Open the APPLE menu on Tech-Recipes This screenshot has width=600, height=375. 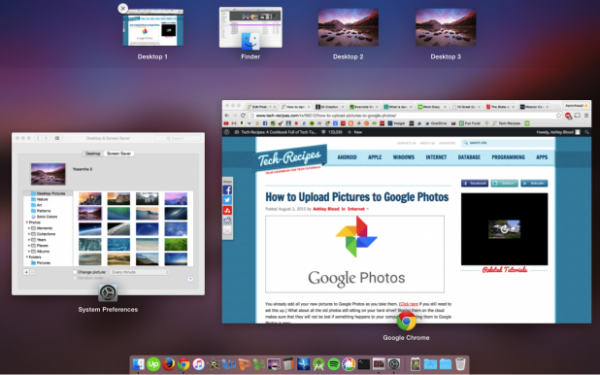(x=375, y=157)
